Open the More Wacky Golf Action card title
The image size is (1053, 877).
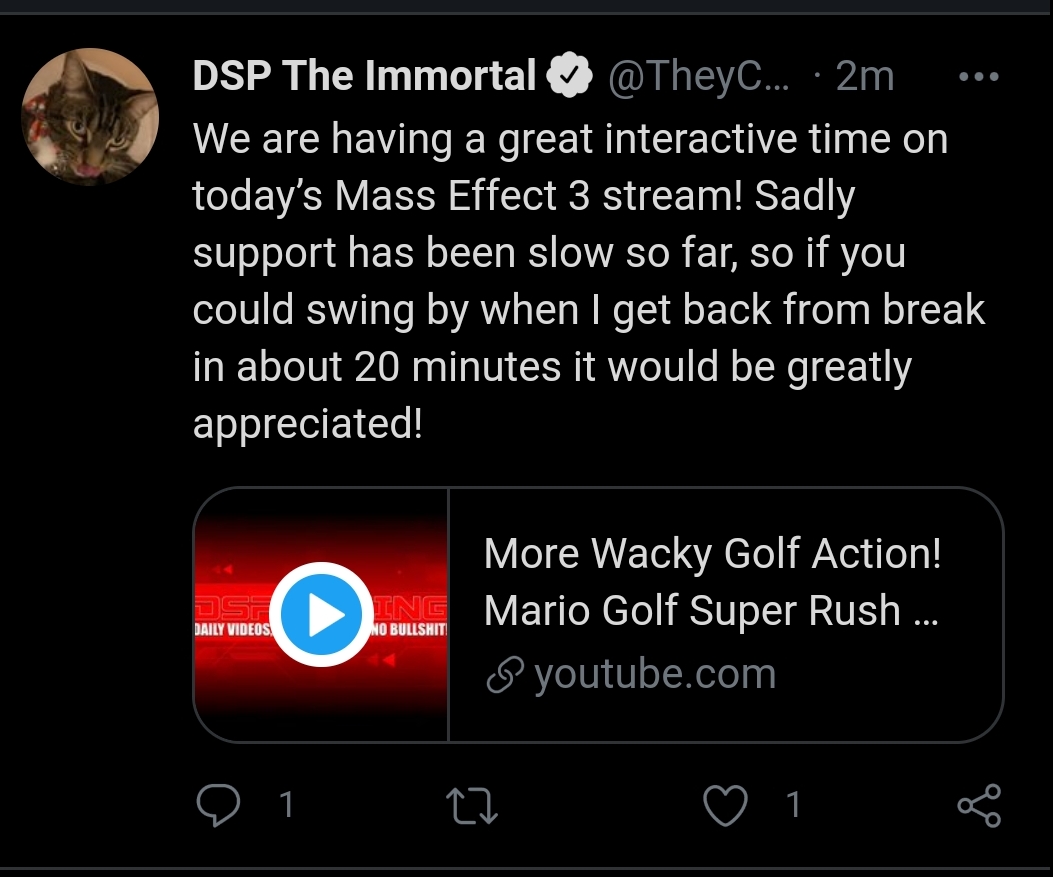click(712, 554)
